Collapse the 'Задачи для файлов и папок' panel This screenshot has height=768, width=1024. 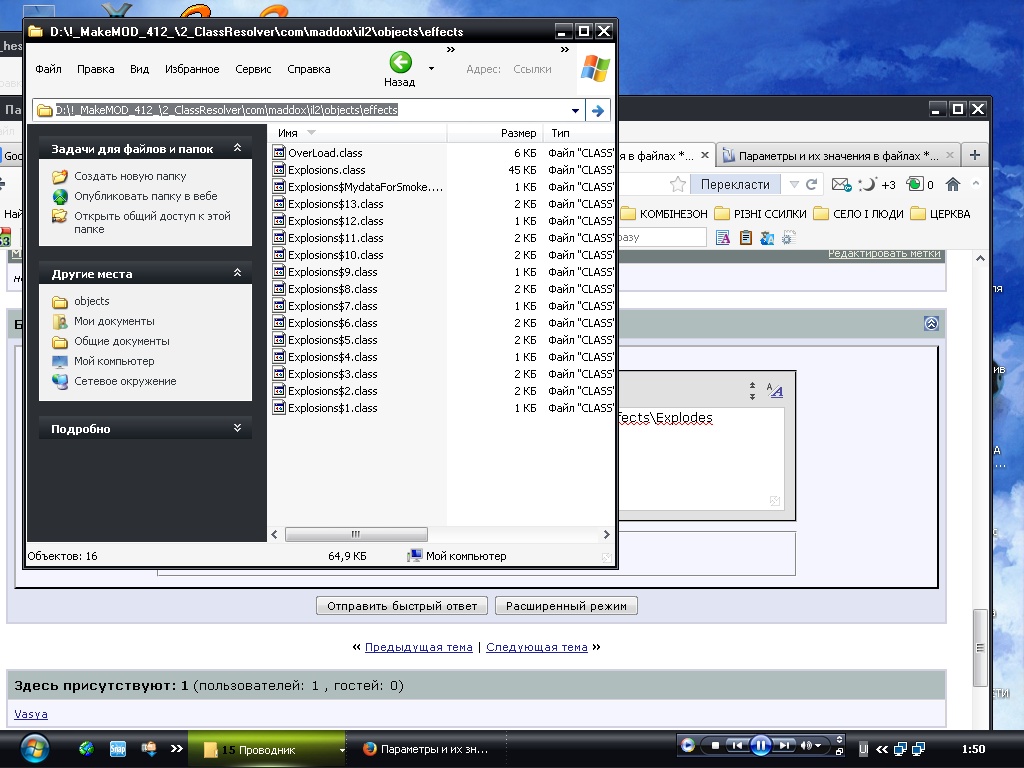point(237,148)
